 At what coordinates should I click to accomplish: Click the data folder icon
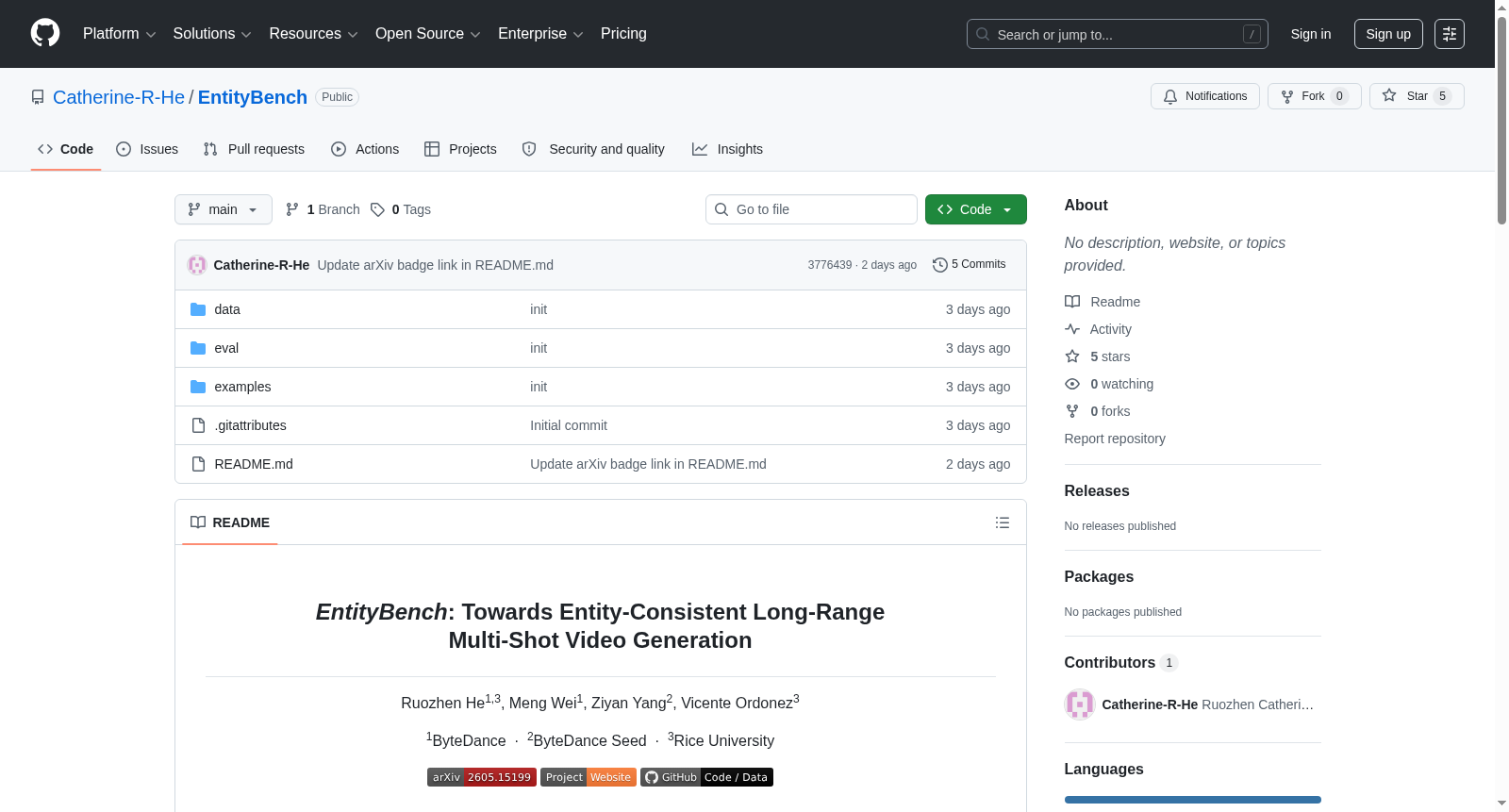pos(198,309)
